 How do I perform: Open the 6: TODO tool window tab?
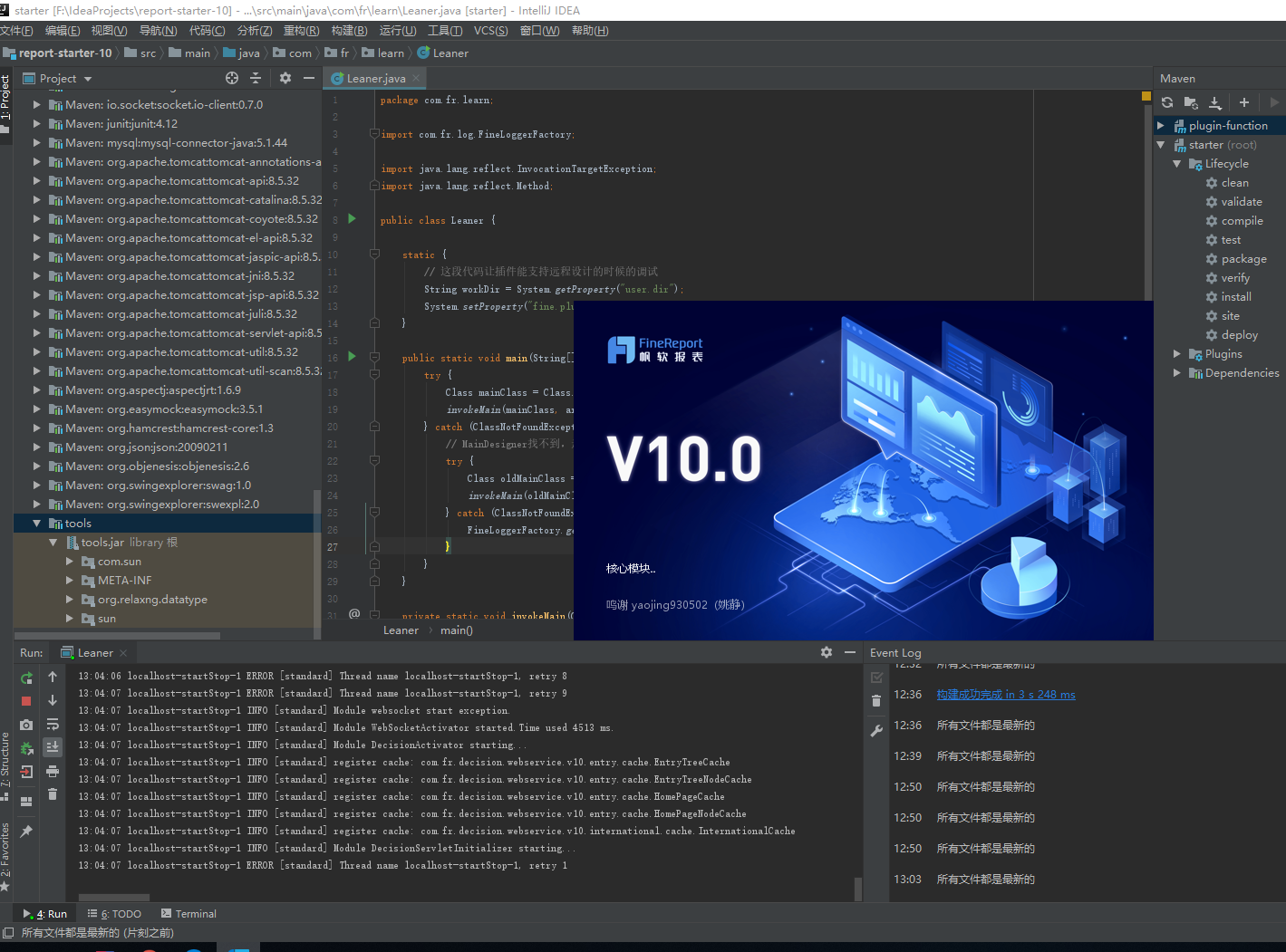click(114, 914)
